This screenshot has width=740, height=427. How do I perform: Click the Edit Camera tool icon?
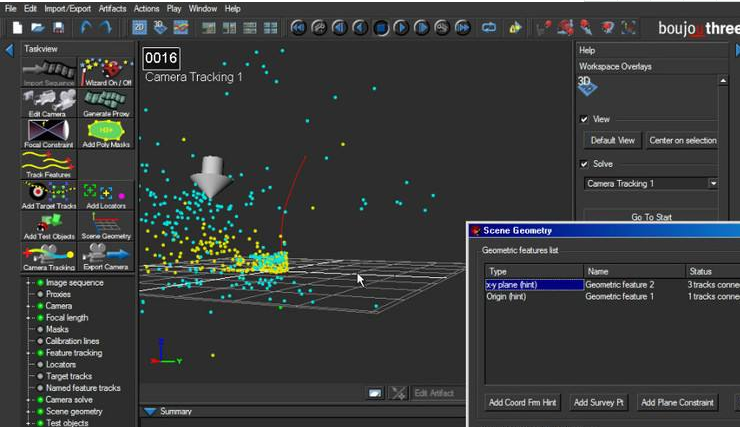click(x=49, y=102)
